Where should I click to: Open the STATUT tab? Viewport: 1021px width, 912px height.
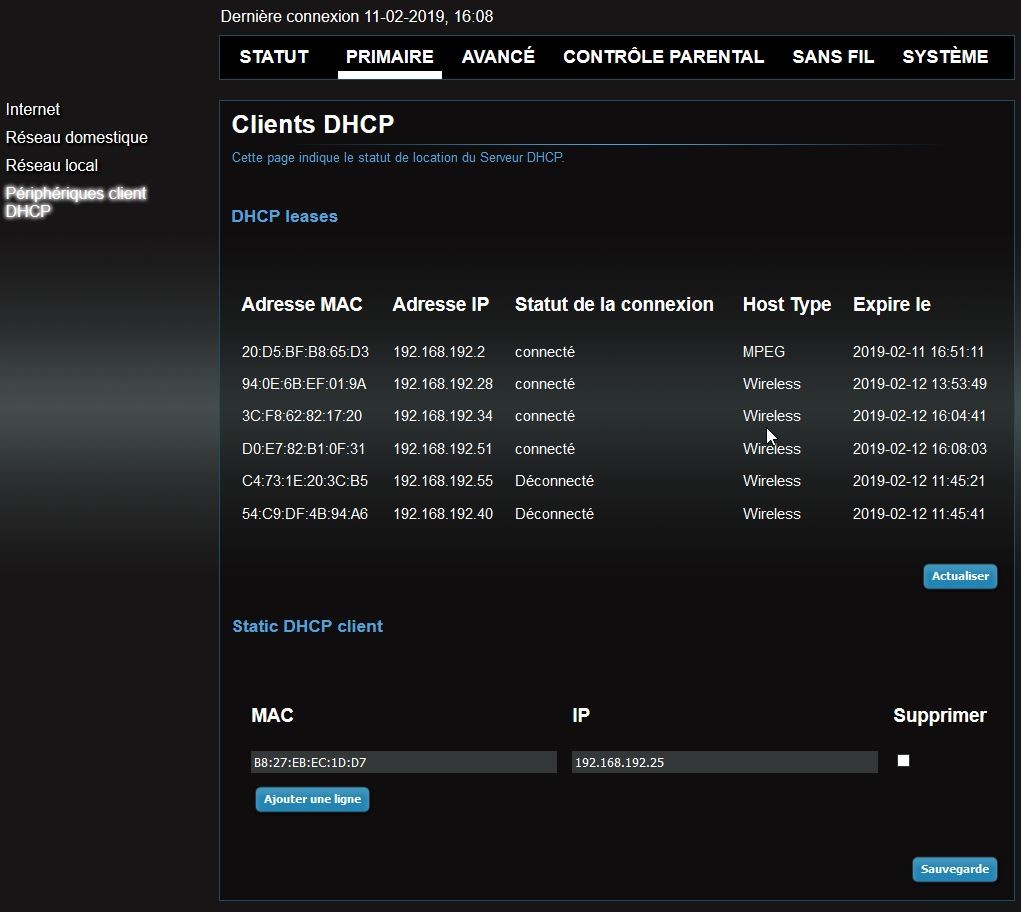pyautogui.click(x=274, y=57)
